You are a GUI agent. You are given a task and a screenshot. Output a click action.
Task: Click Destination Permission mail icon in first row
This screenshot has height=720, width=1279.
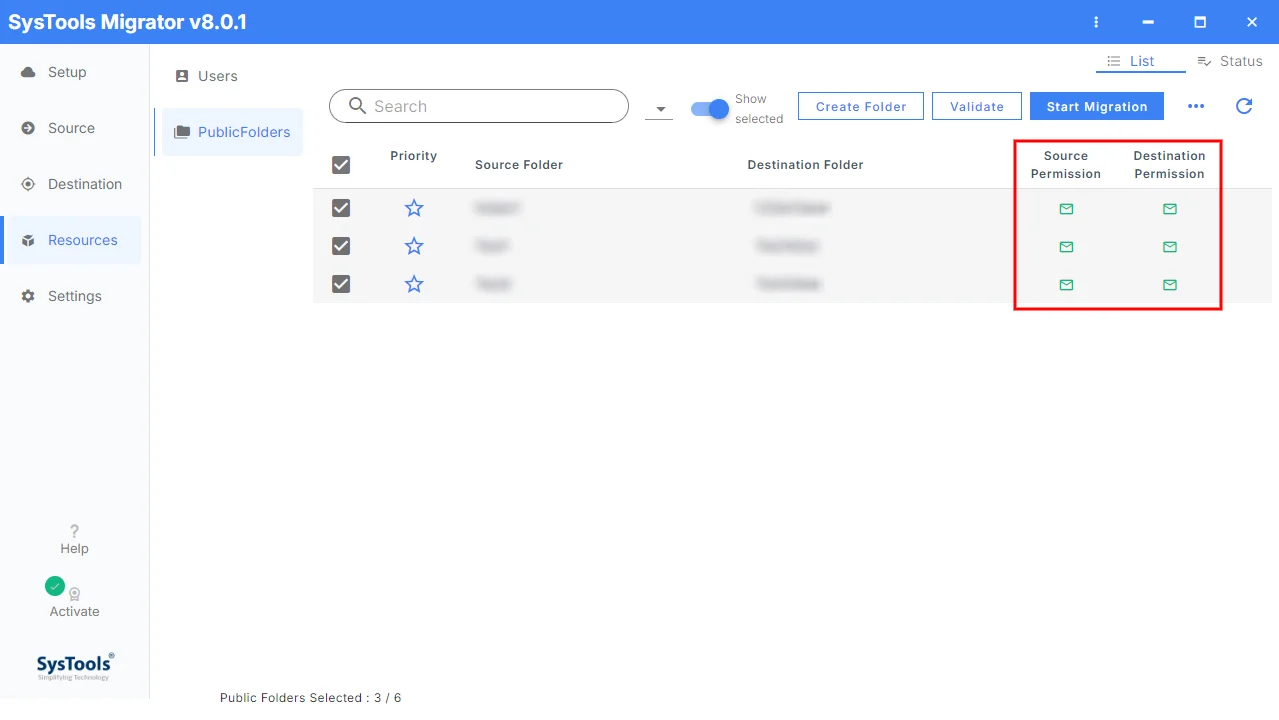(1170, 209)
